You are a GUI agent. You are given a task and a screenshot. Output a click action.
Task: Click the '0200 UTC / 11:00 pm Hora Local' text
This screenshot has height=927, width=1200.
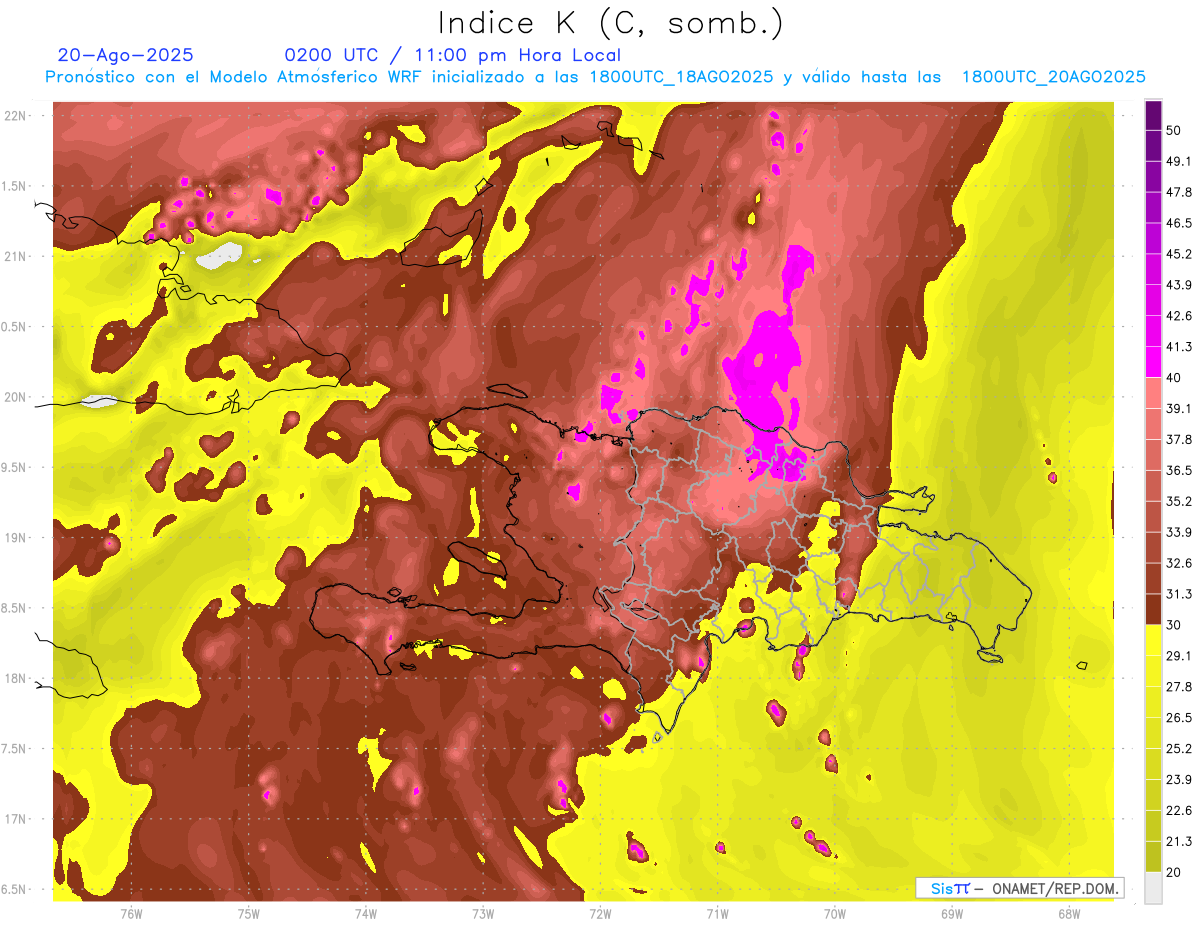(x=452, y=56)
